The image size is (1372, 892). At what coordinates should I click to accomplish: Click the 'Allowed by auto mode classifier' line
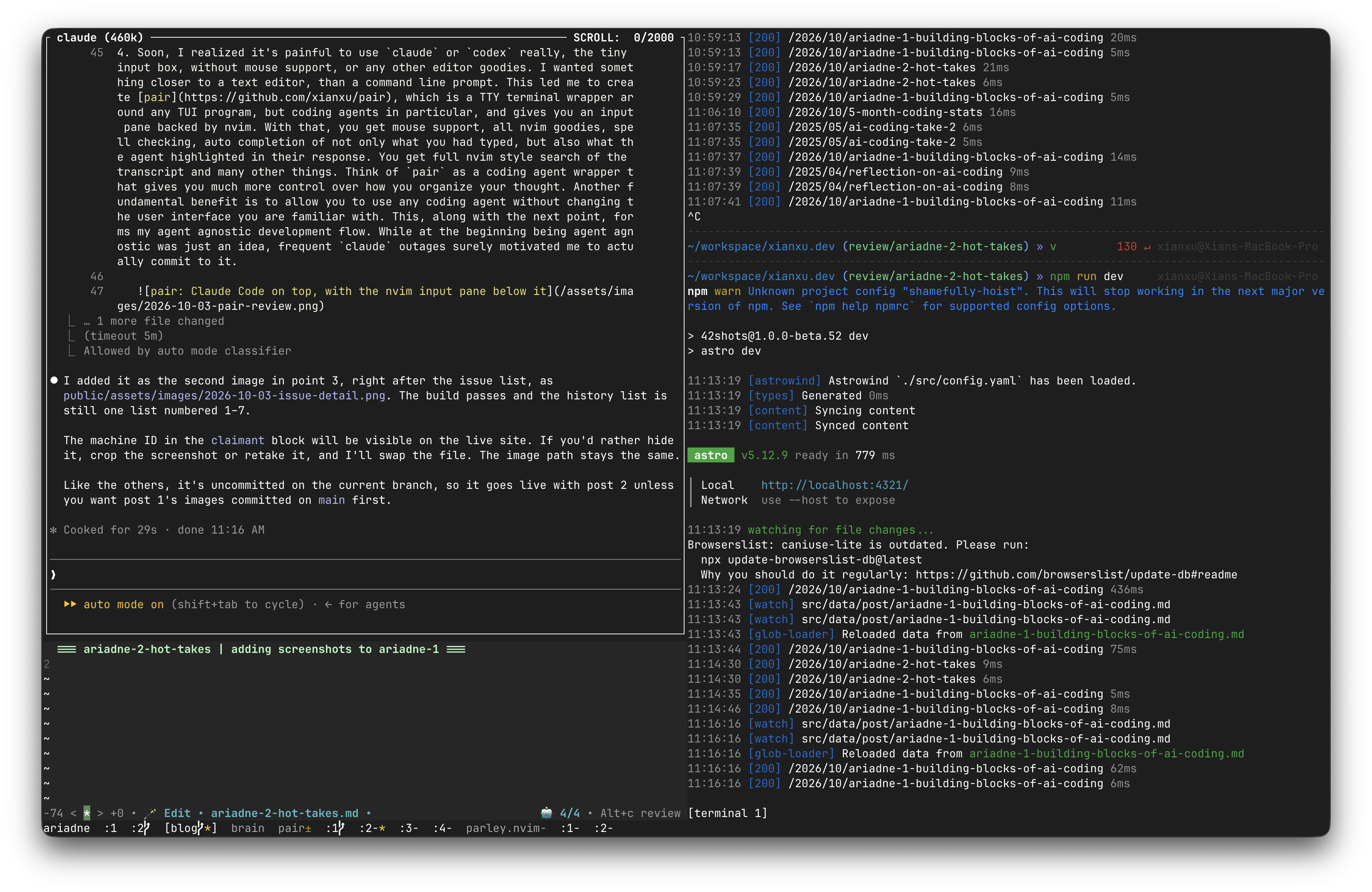tap(188, 351)
